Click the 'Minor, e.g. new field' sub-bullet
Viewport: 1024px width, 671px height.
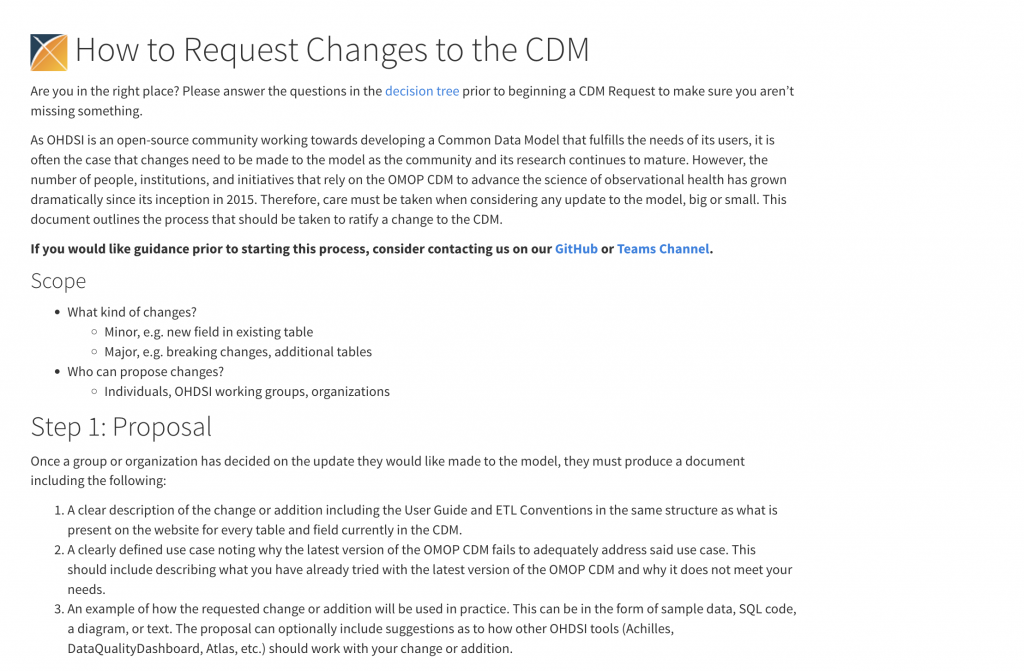point(208,332)
